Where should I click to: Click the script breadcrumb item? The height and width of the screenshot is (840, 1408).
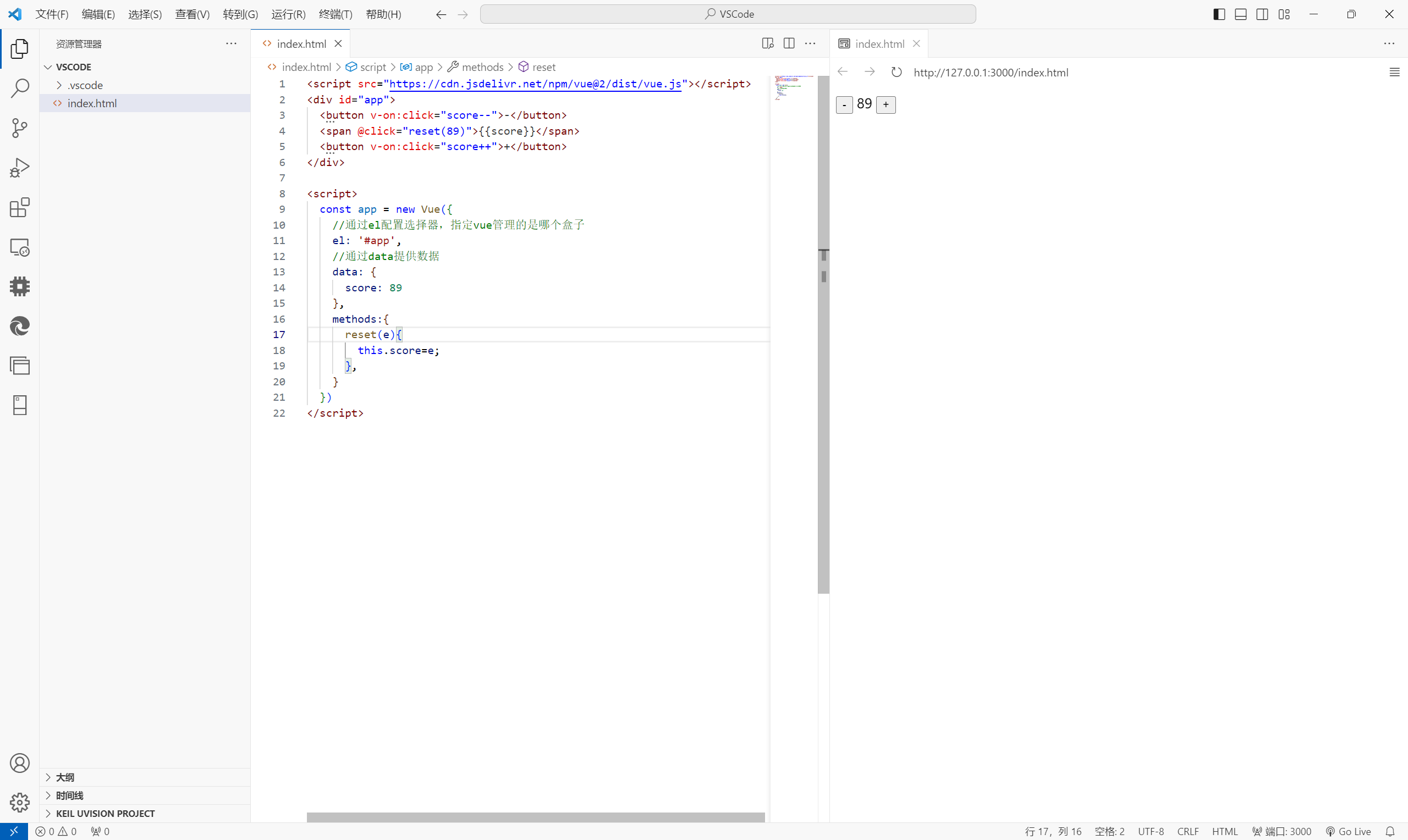[x=366, y=67]
